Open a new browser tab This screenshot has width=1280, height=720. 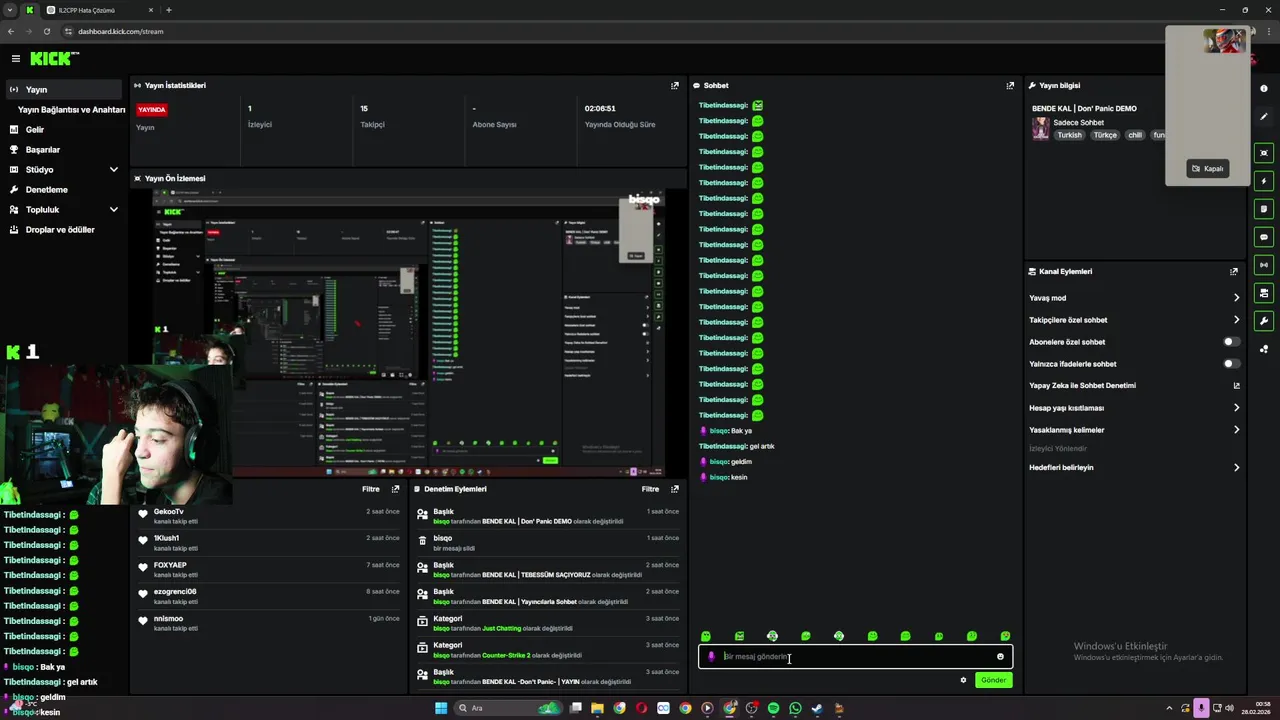(x=168, y=10)
